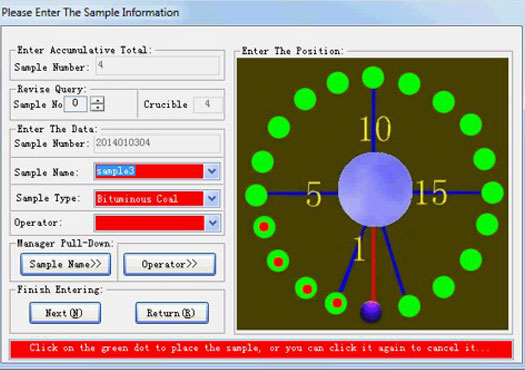This screenshot has width=525, height=370.
Task: Increase Sample No with stepper up arrow
Action: tap(98, 100)
